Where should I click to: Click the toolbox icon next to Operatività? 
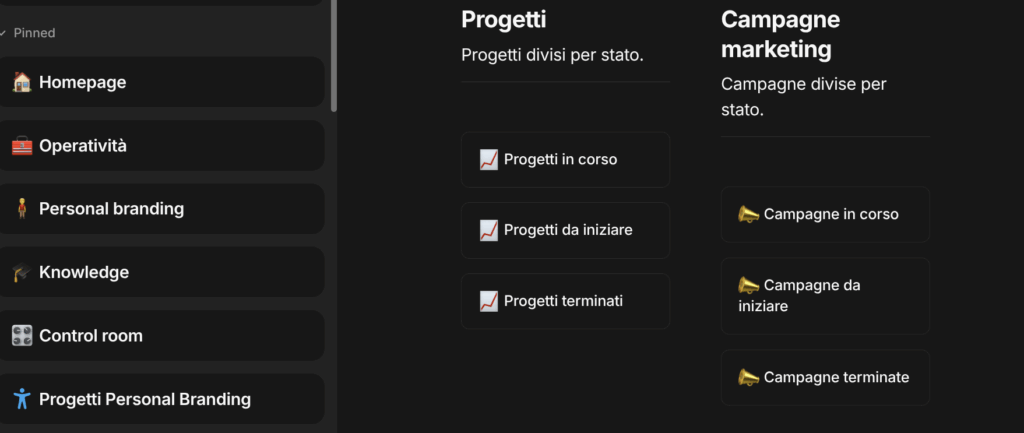[22, 146]
